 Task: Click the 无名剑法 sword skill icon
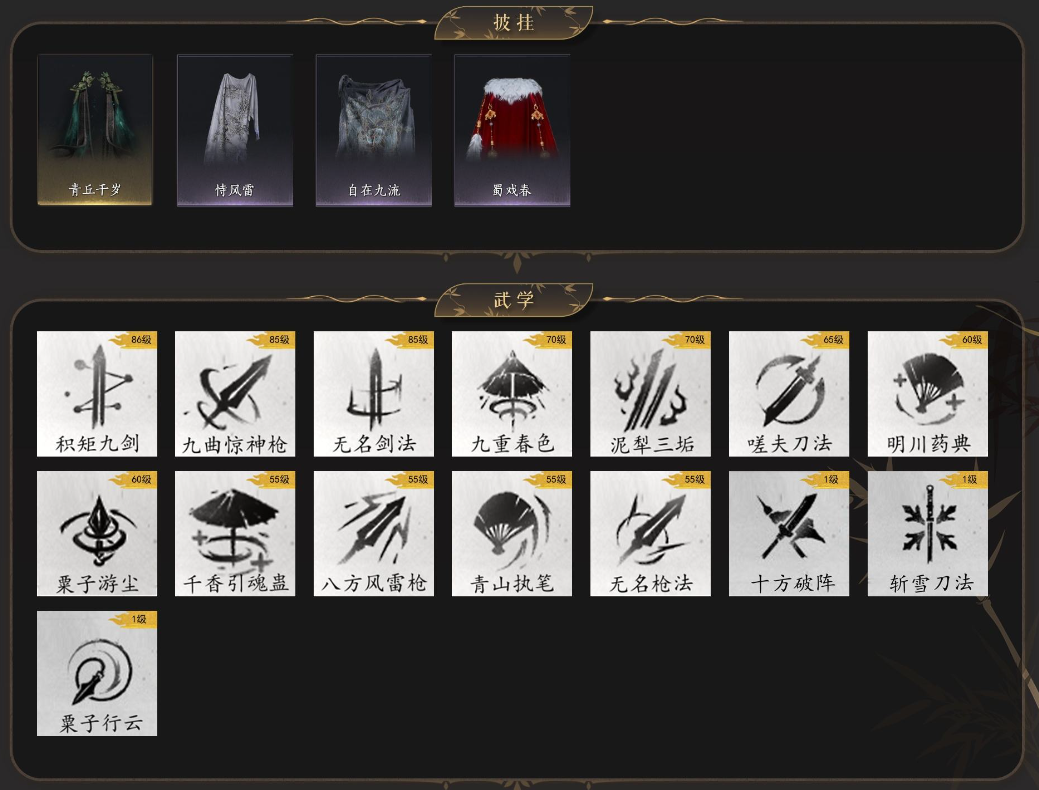point(374,394)
